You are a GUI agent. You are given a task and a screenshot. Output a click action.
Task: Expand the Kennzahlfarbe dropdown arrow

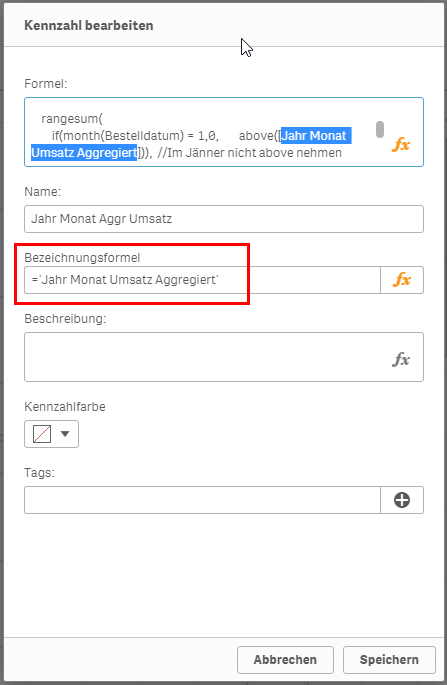coord(65,434)
